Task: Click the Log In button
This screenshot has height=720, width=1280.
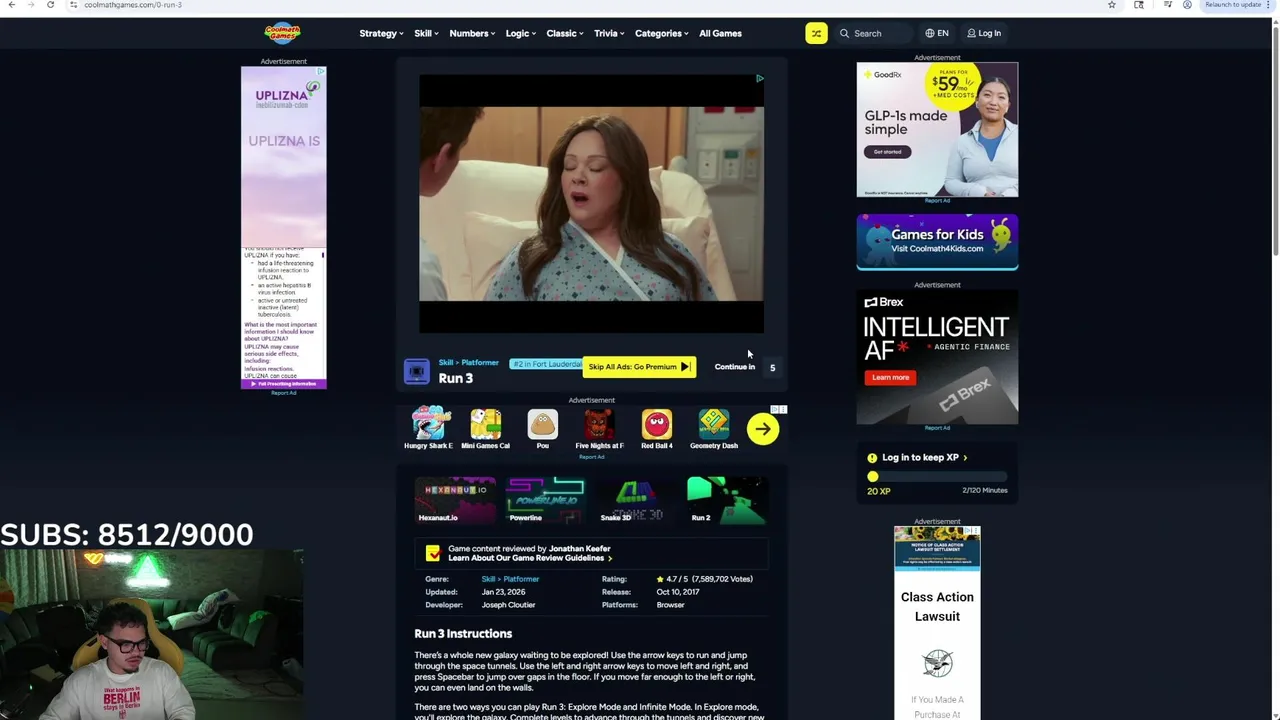Action: click(984, 33)
